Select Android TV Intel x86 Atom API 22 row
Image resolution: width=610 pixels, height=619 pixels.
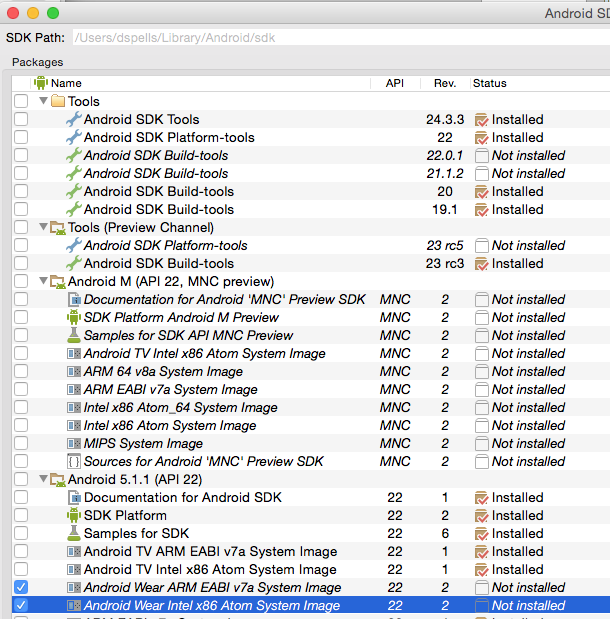coord(311,569)
